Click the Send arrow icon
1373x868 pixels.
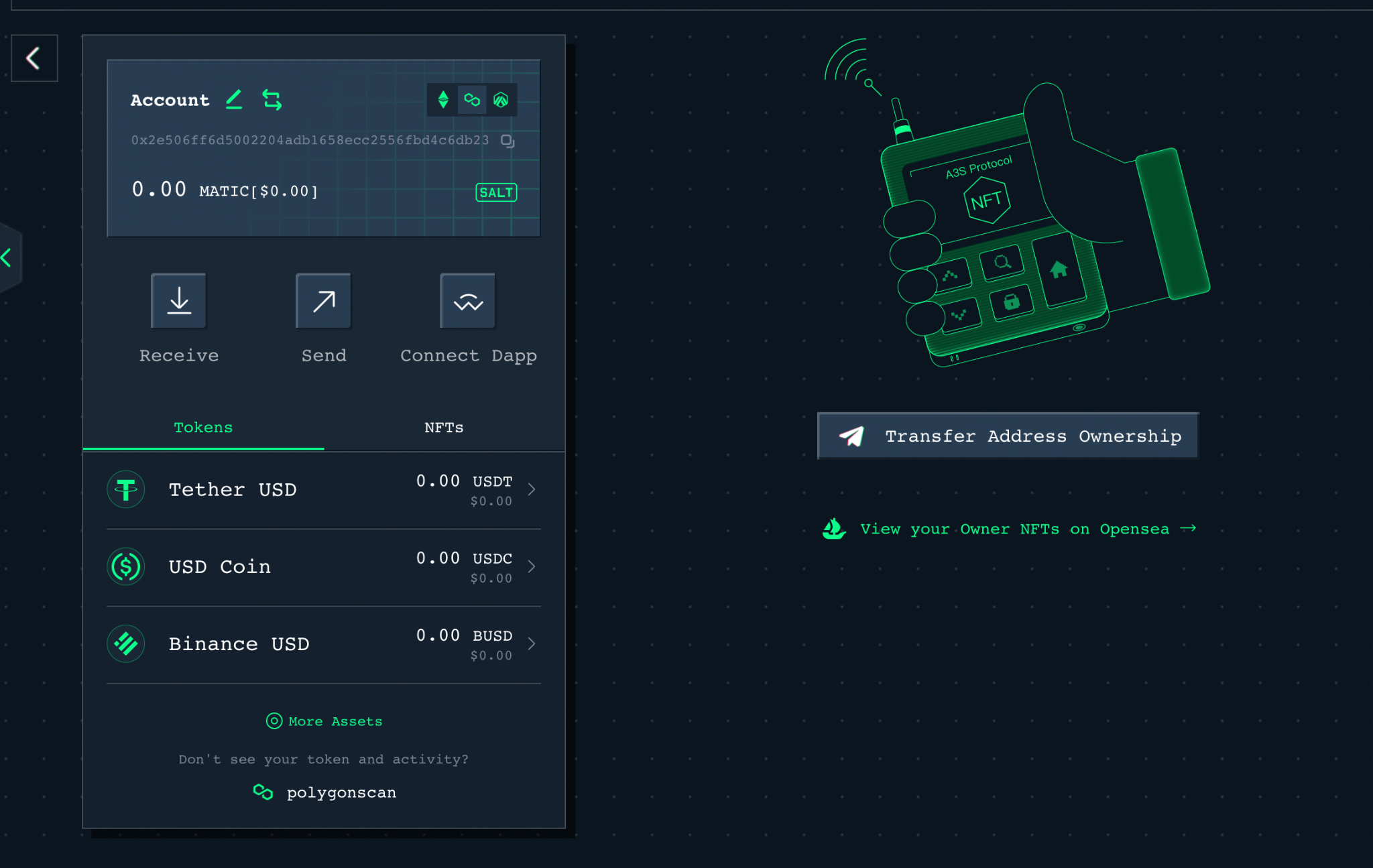[x=324, y=302]
